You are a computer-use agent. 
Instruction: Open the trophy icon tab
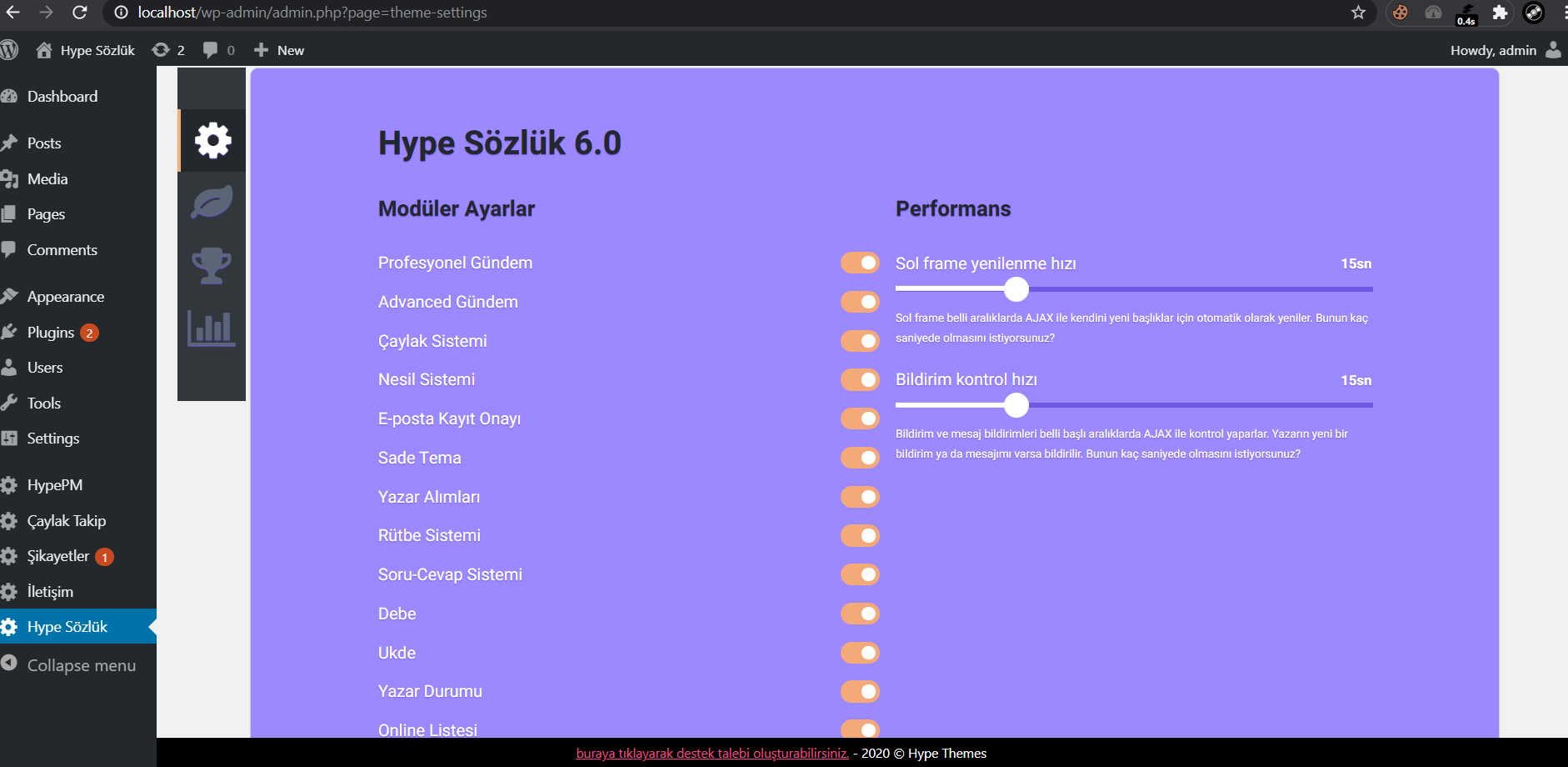point(212,266)
